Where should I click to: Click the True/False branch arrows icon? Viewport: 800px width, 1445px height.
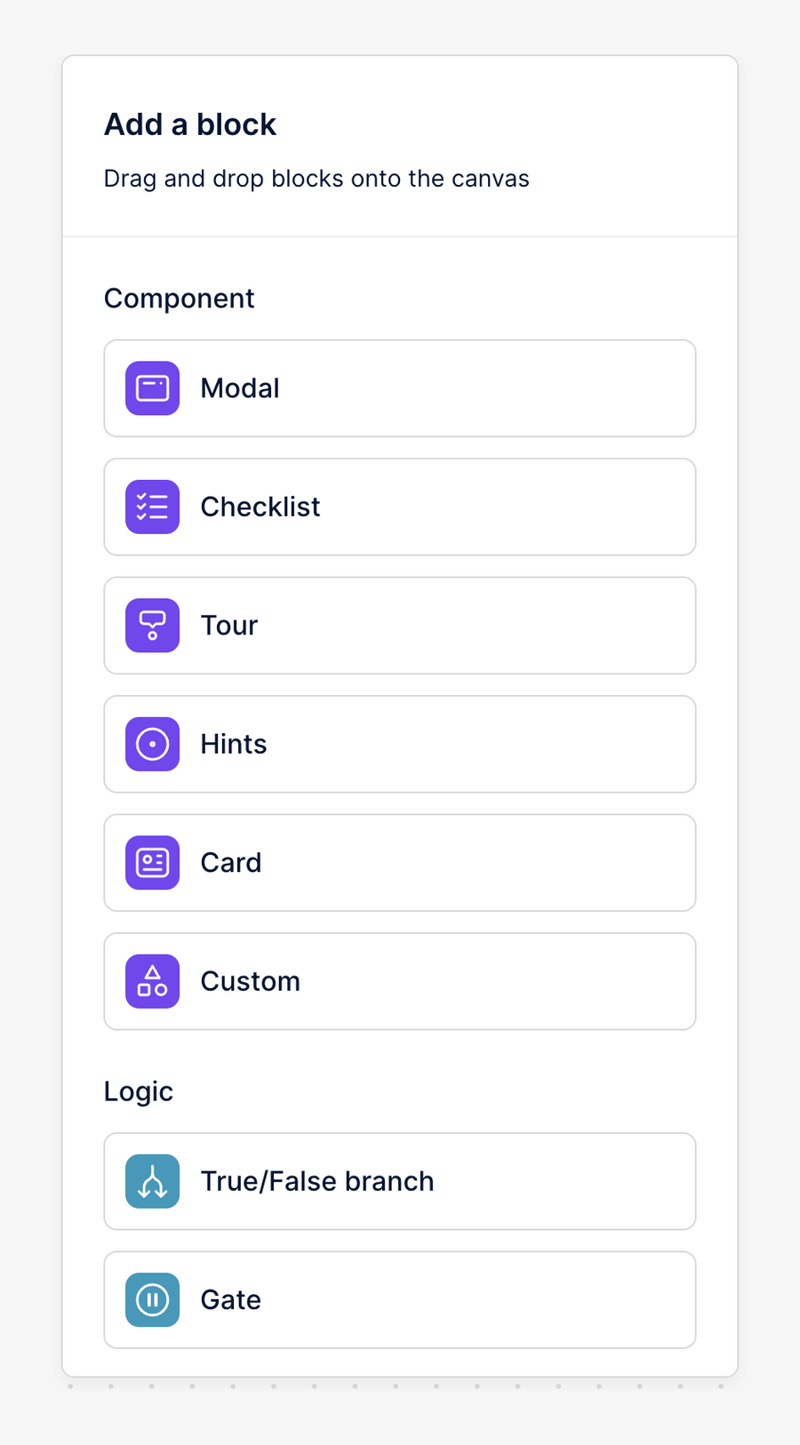(x=152, y=1181)
